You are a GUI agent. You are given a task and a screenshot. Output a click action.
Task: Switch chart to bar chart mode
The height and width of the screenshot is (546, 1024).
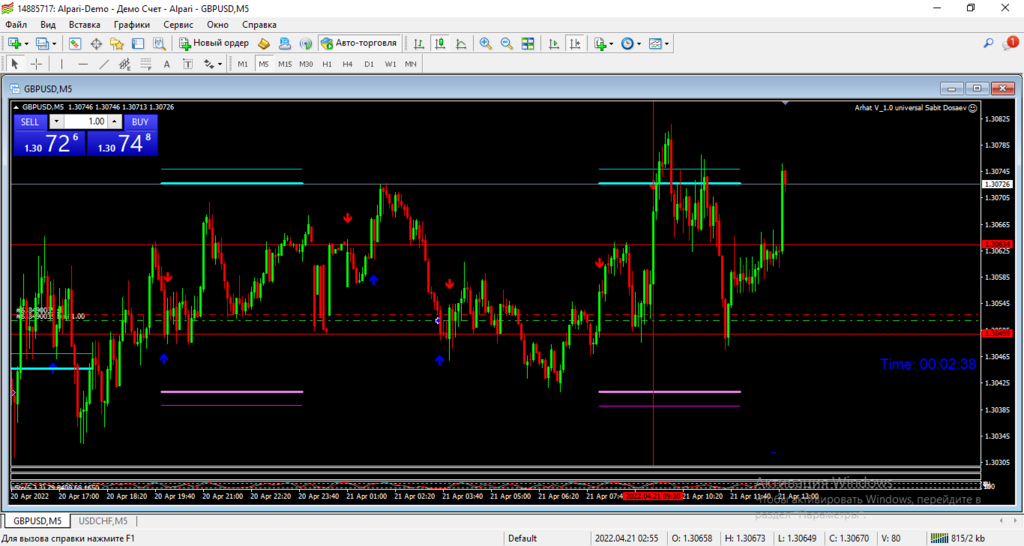(x=419, y=44)
